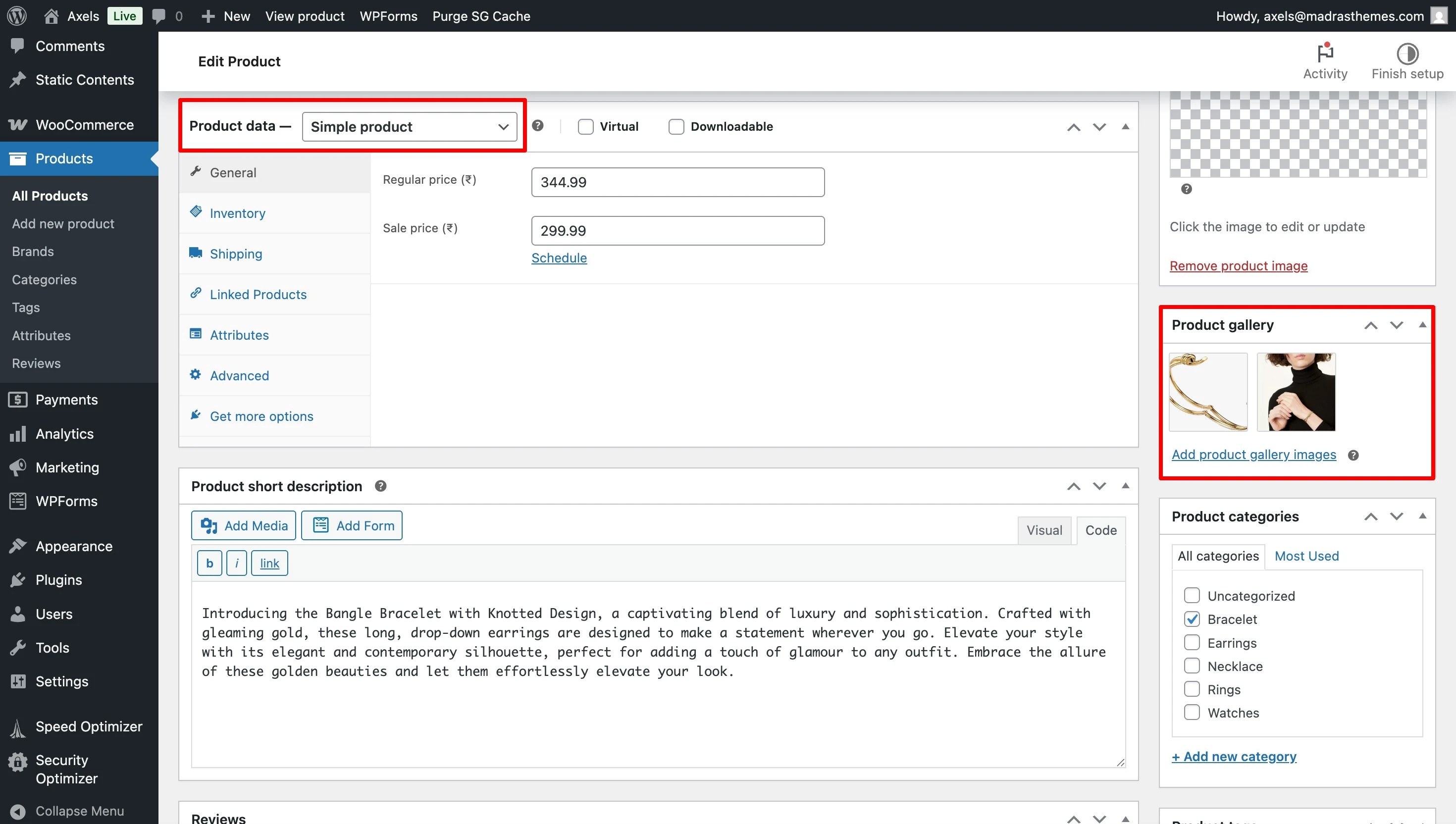This screenshot has height=824, width=1456.
Task: Toggle the Product categories panel triangle
Action: pyautogui.click(x=1422, y=516)
